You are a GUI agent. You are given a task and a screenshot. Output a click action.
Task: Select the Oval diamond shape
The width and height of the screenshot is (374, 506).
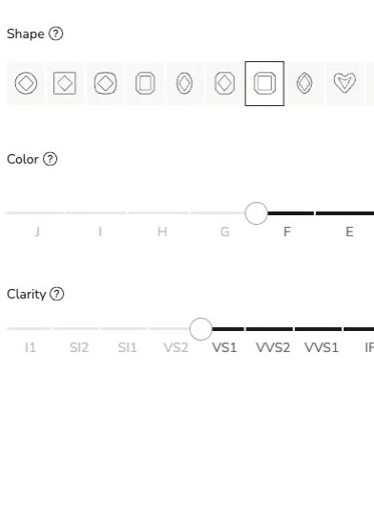click(x=184, y=83)
